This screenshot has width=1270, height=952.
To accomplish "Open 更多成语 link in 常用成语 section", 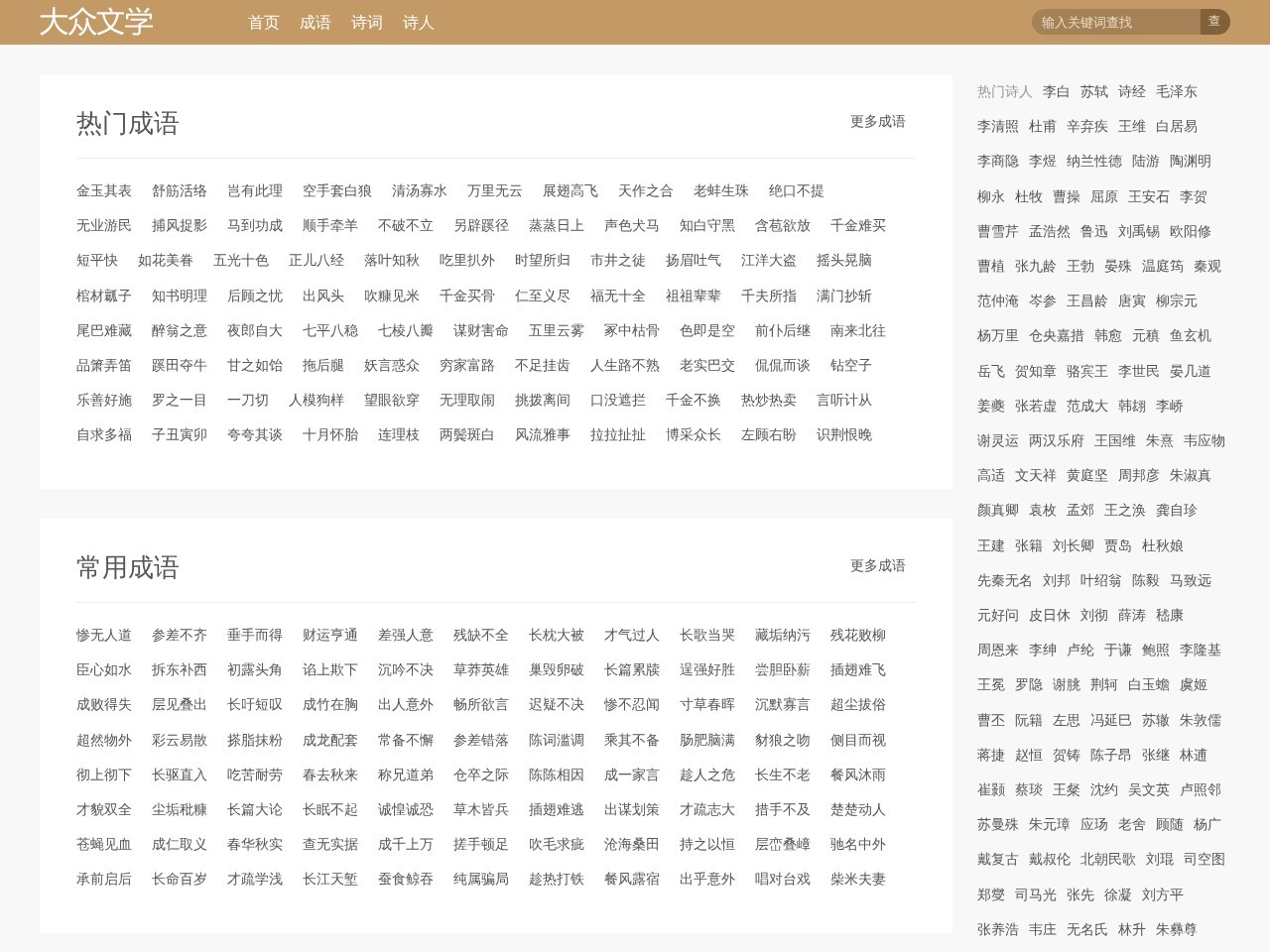I will tap(878, 565).
